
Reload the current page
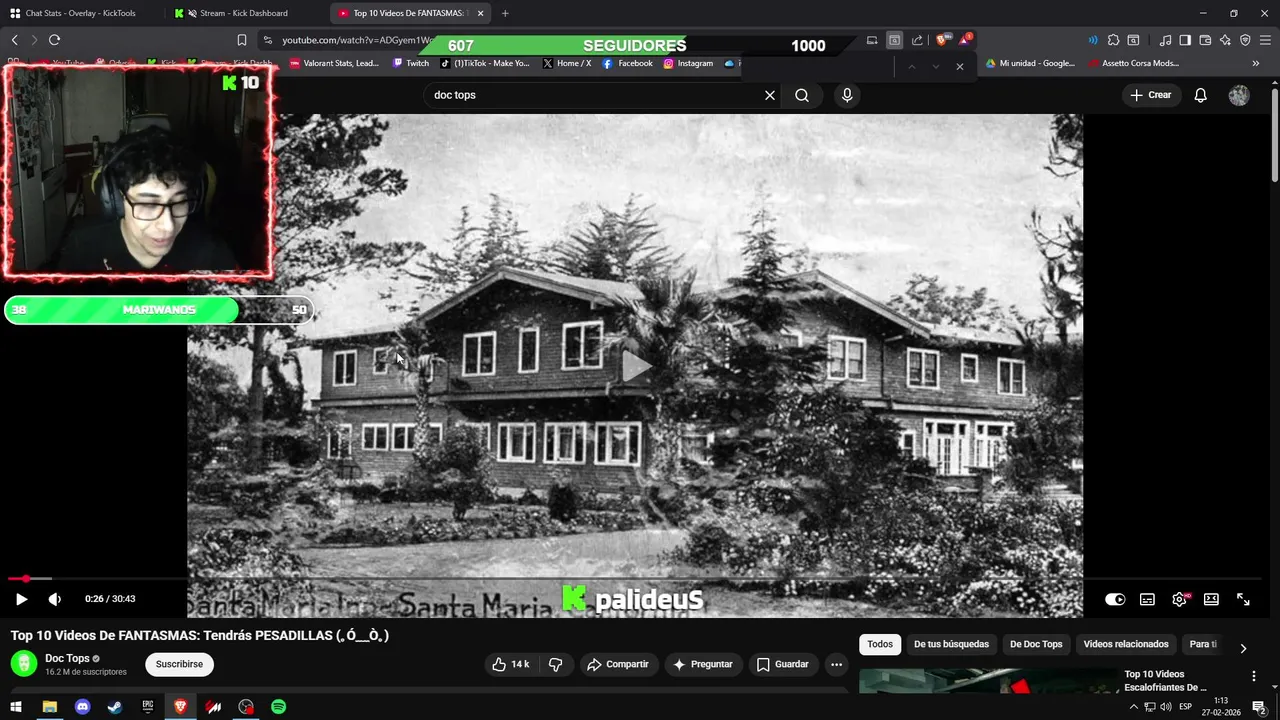(x=54, y=40)
